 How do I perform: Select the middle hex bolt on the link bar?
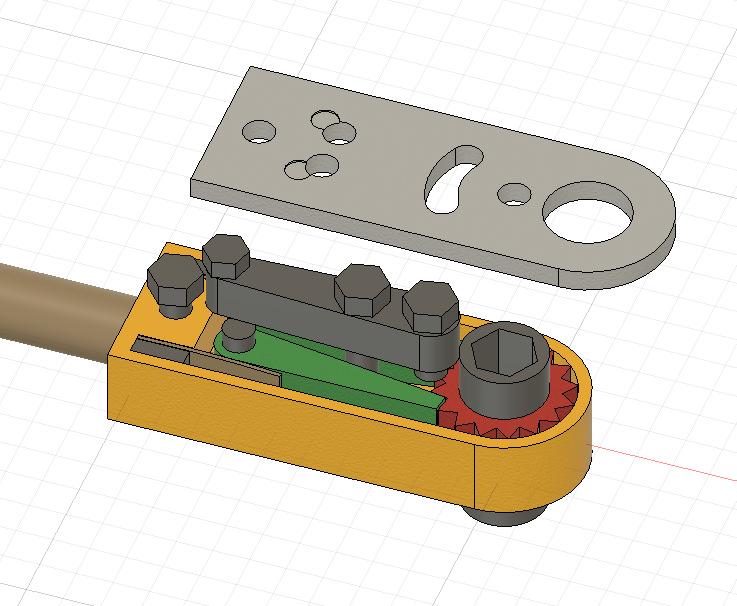(362, 289)
